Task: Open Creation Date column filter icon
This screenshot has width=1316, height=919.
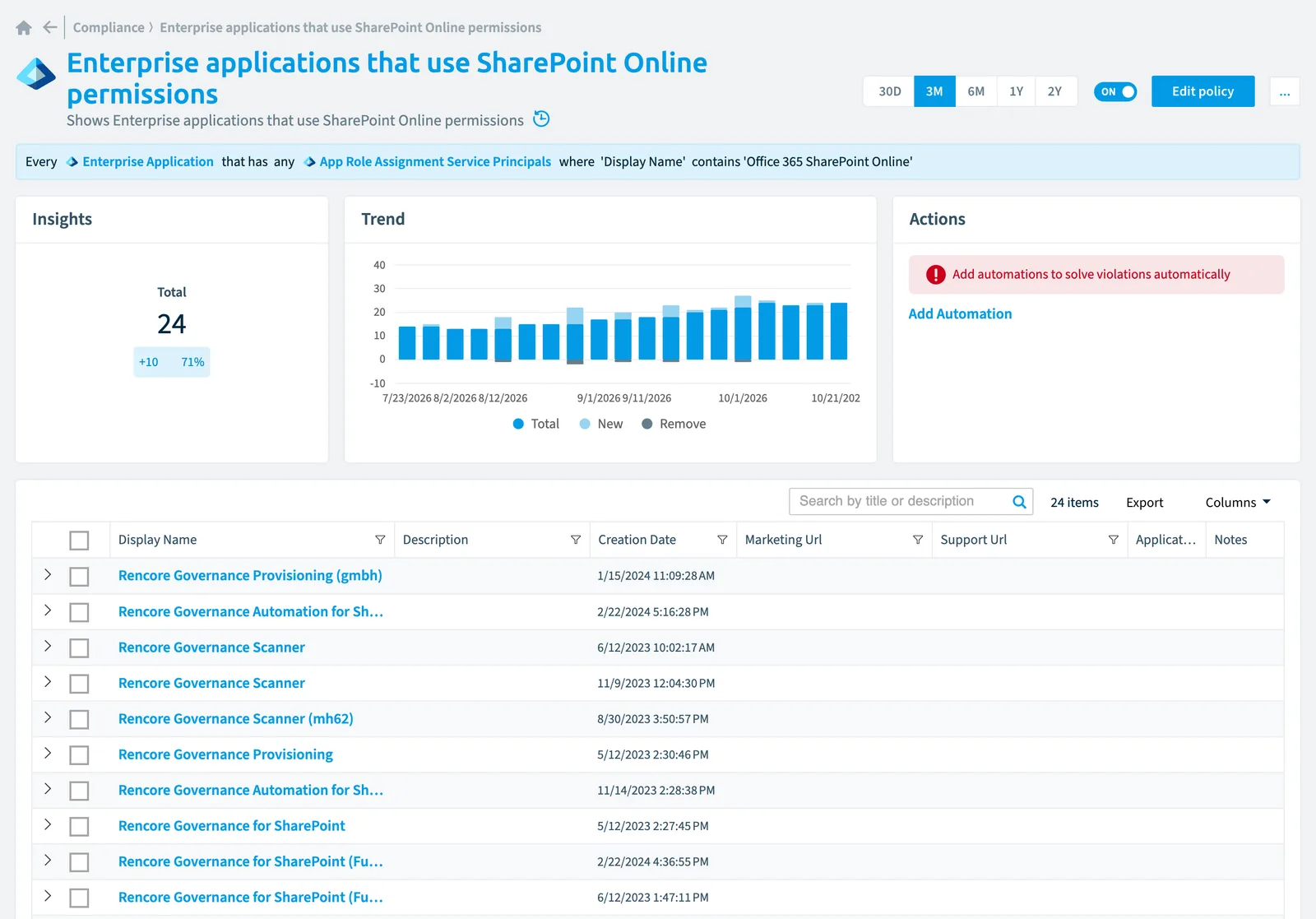Action: [x=722, y=540]
